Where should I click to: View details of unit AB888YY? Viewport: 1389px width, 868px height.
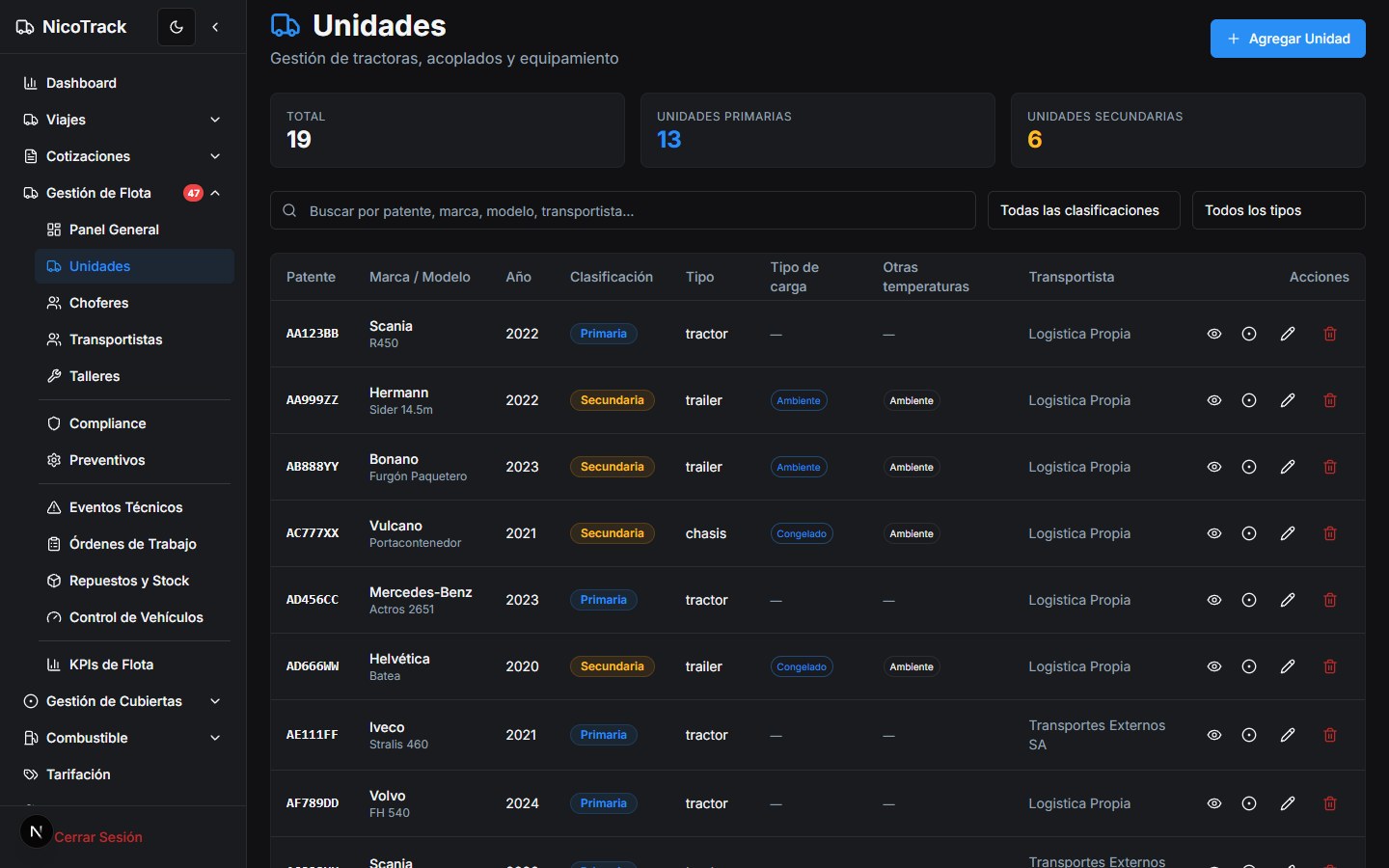(x=1214, y=467)
